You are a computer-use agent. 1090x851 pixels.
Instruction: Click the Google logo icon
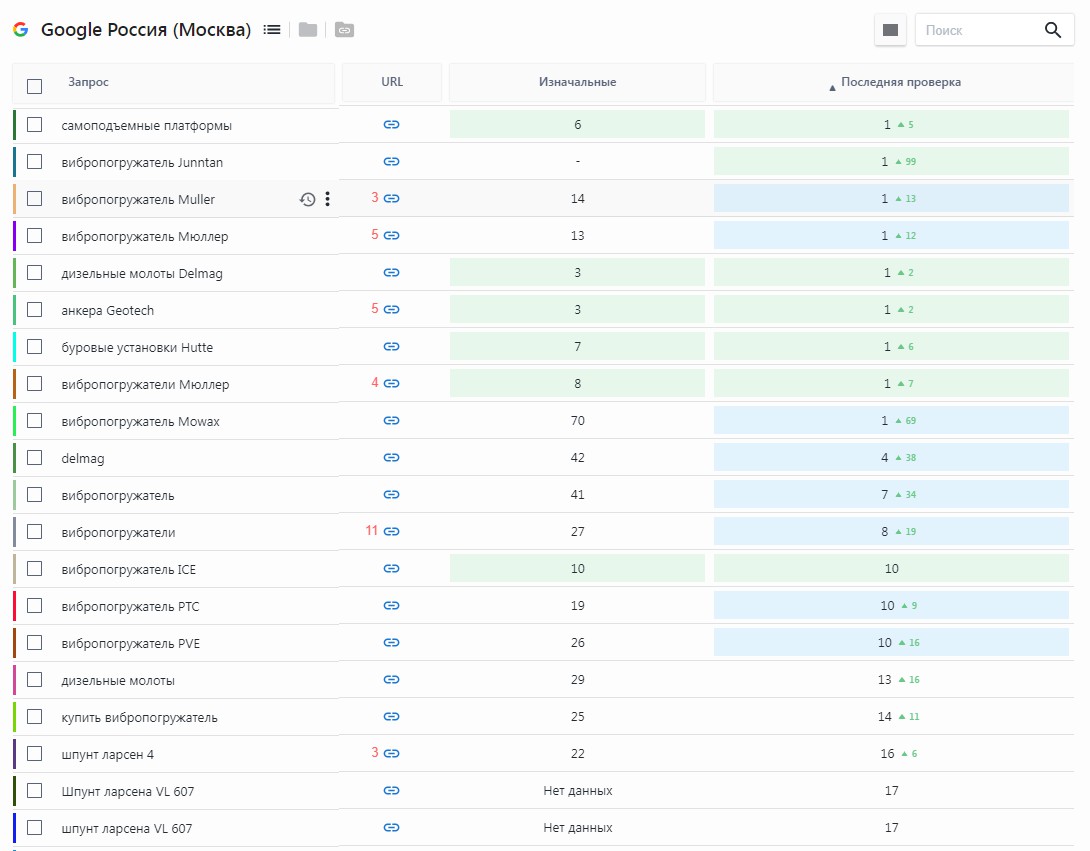pos(20,30)
